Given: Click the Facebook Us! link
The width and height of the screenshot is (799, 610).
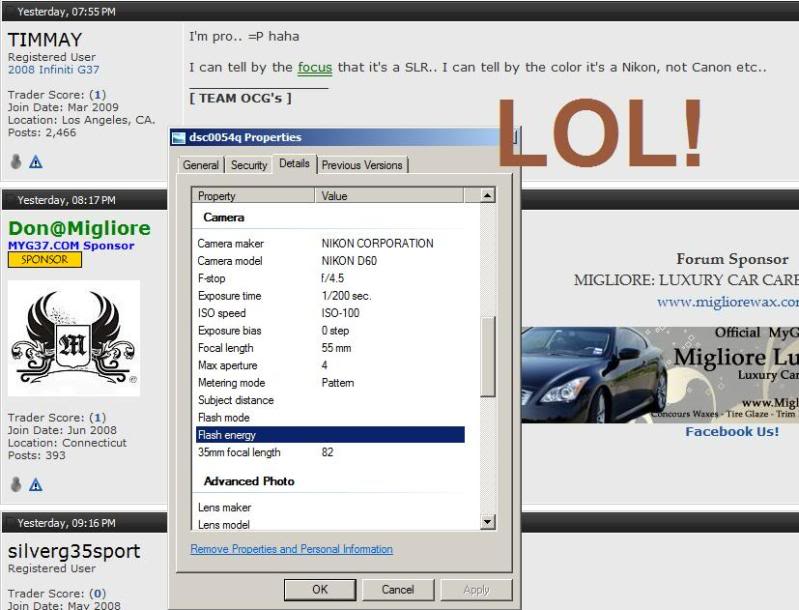Looking at the screenshot, I should pyautogui.click(x=732, y=432).
